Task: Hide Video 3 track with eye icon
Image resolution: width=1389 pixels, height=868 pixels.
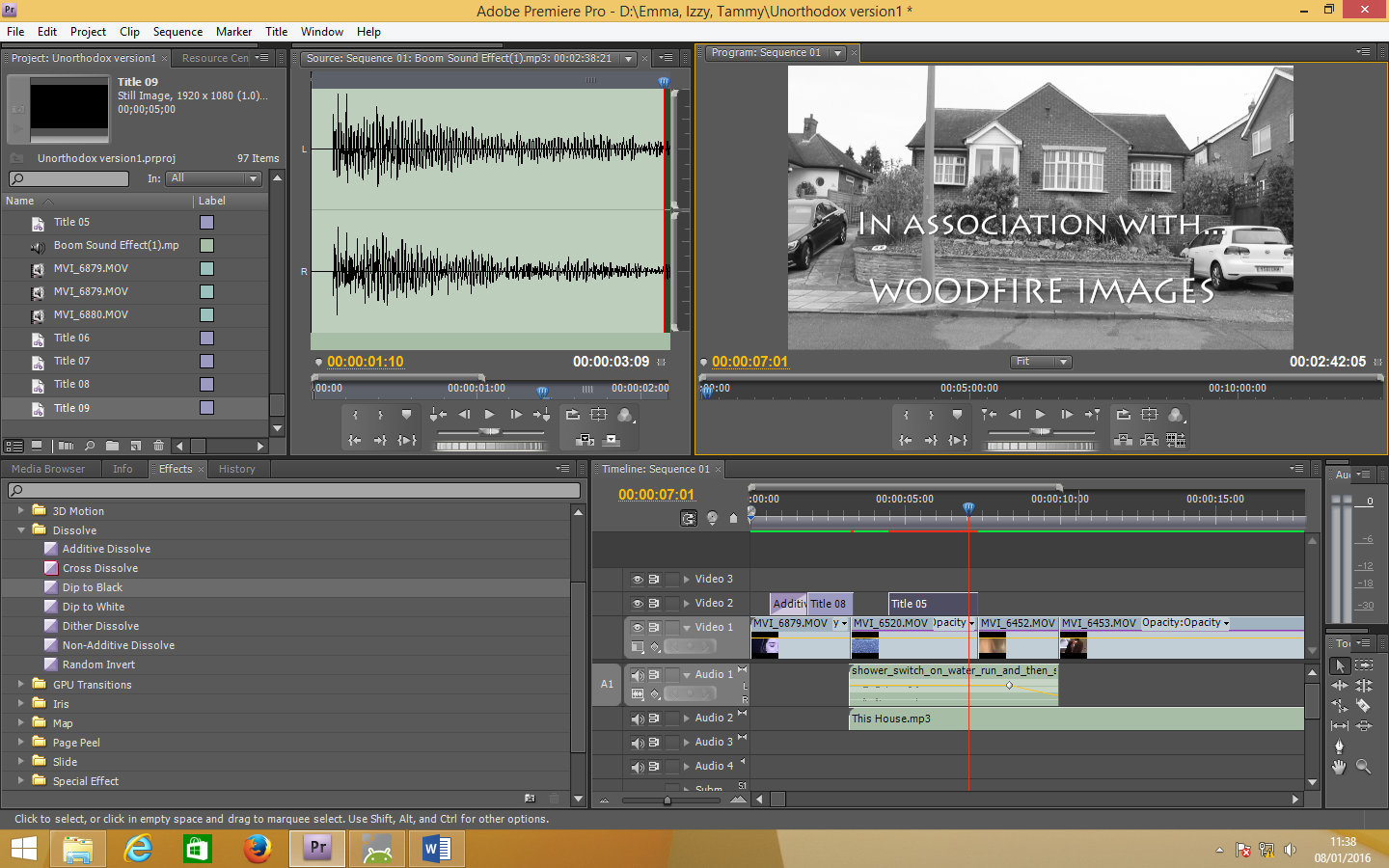Action: click(x=637, y=580)
